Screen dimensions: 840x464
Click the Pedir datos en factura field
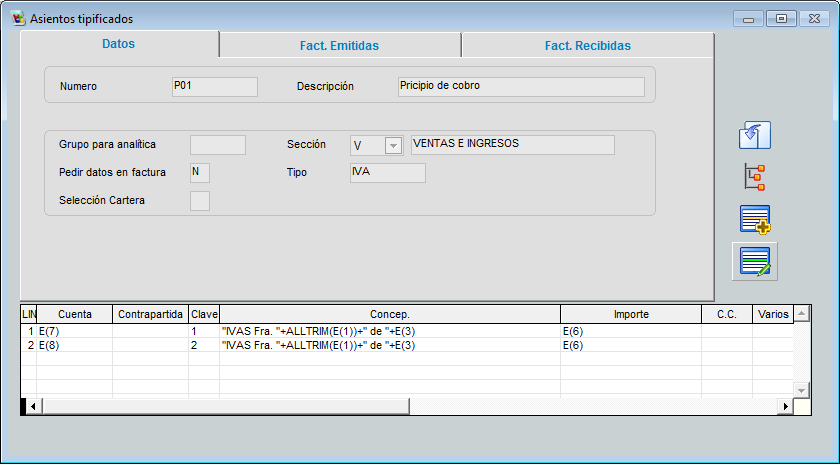coord(200,173)
